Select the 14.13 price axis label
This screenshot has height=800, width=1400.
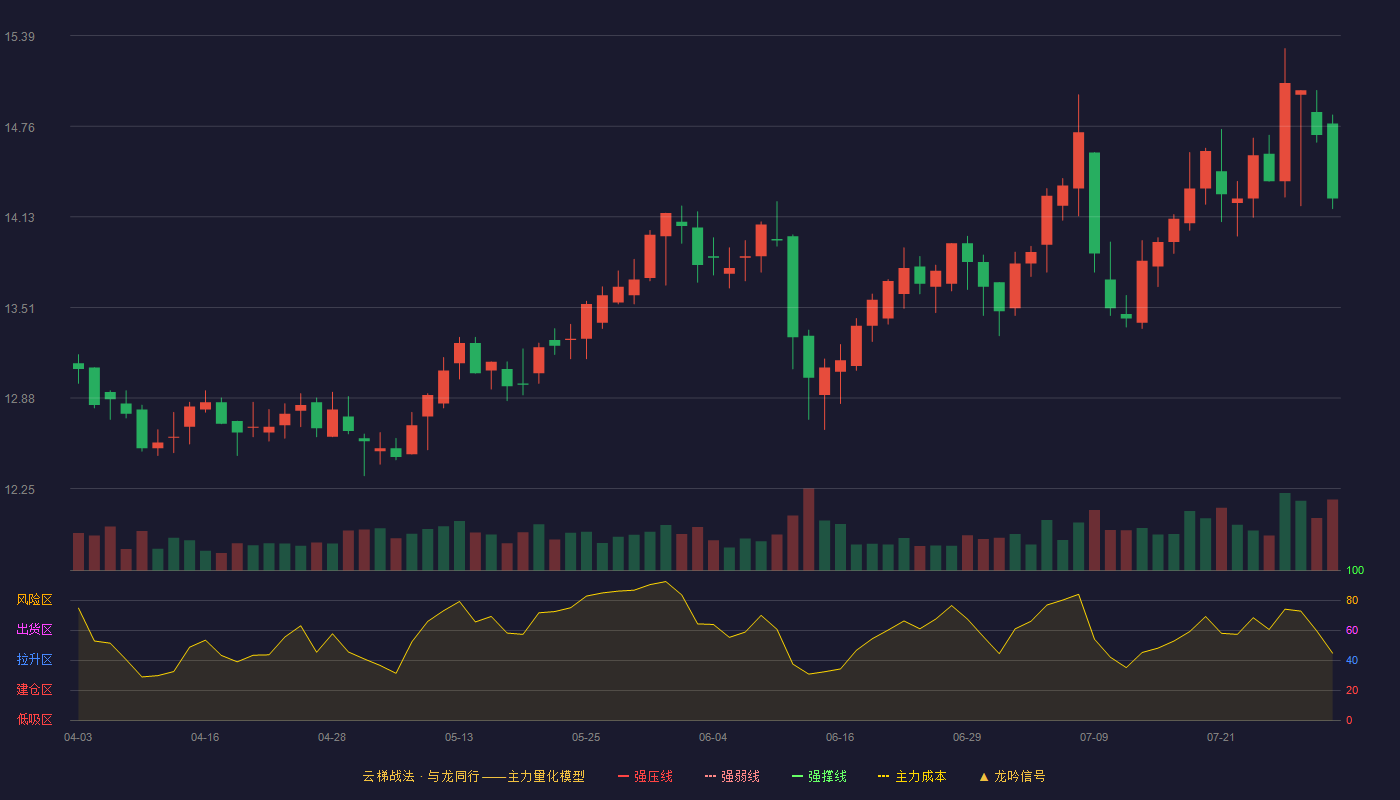[20, 218]
